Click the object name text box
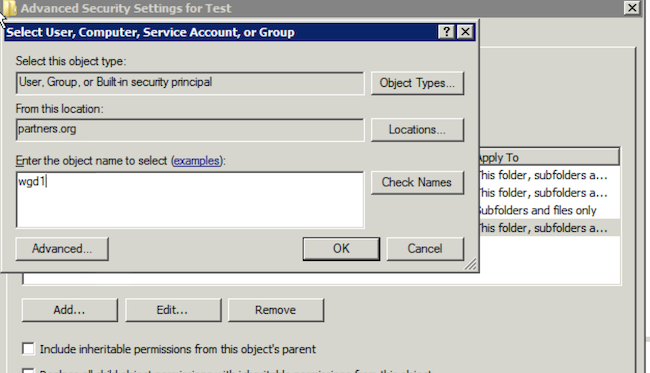This screenshot has width=650, height=373. pyautogui.click(x=190, y=200)
